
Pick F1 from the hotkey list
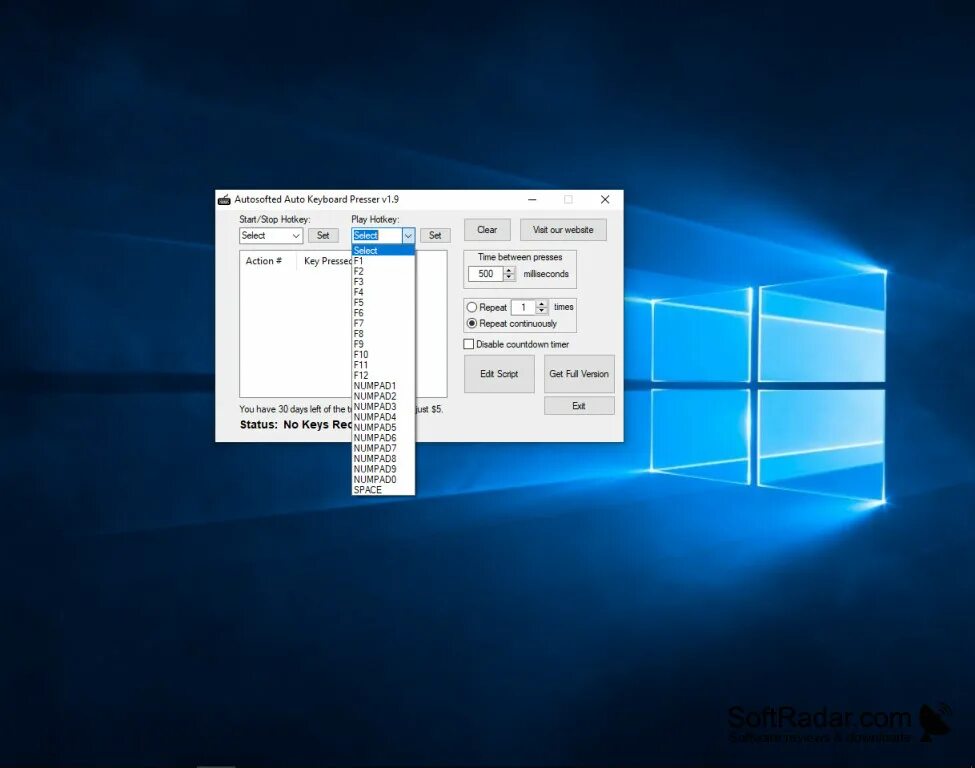383,261
